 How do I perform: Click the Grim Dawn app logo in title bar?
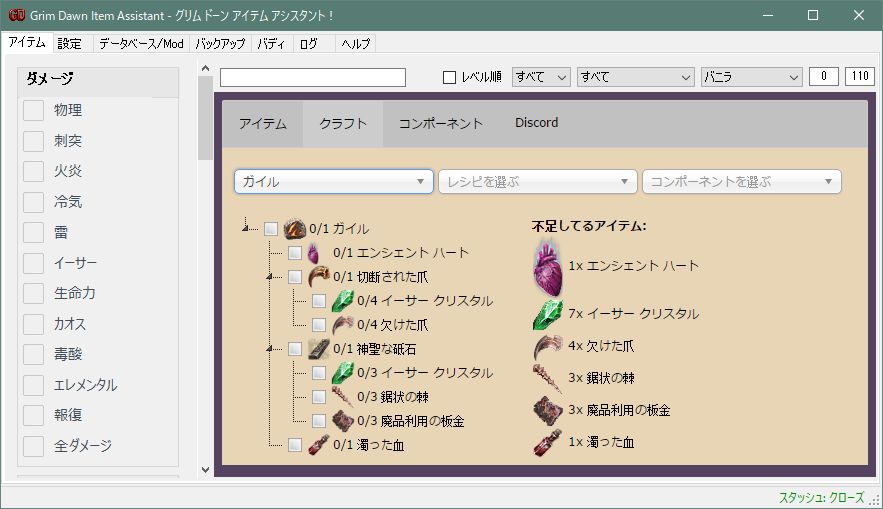[x=16, y=15]
